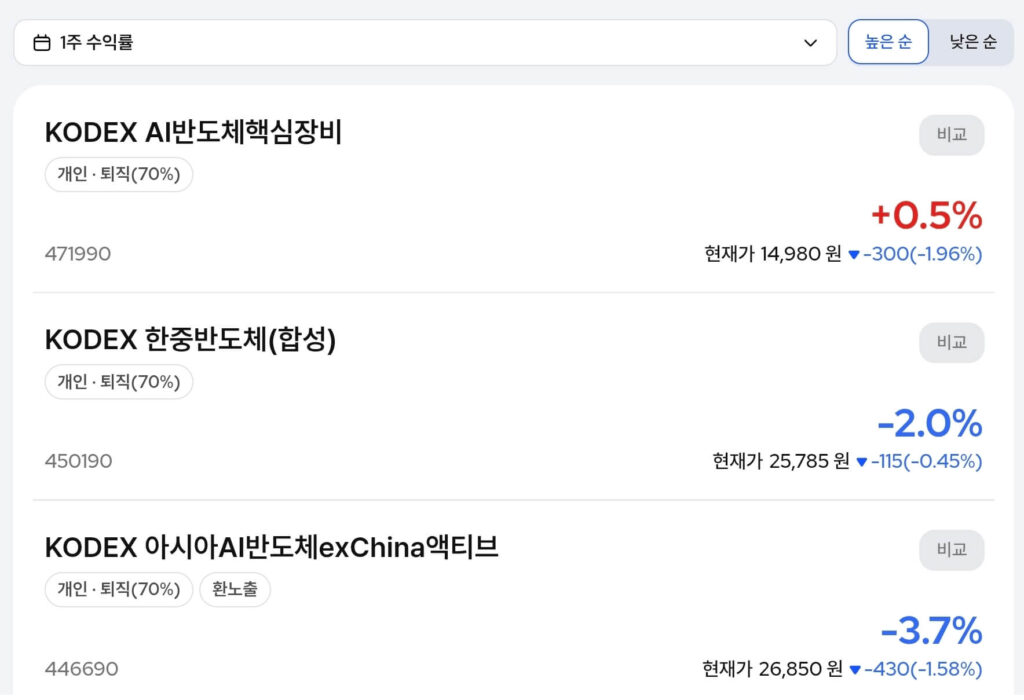Enable 낮은 순 sorting toggle
Viewport: 1024px width, 700px height.
[x=972, y=41]
